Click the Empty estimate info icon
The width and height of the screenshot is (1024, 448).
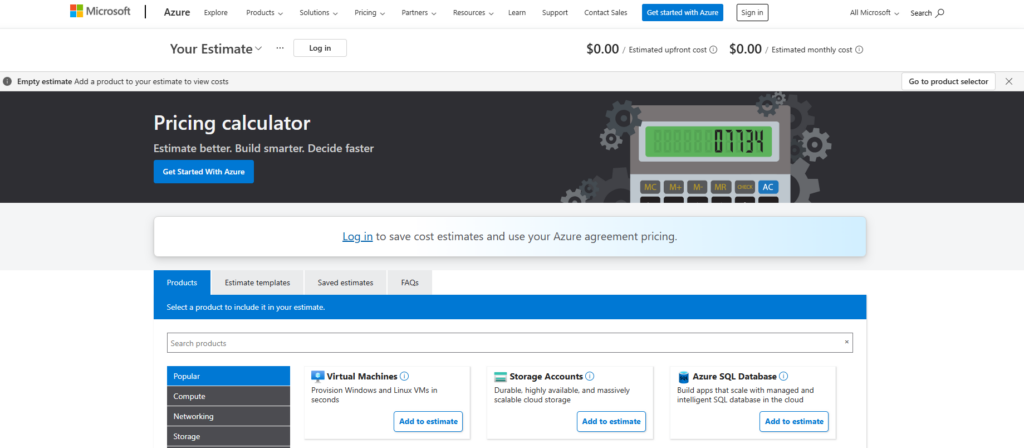7,82
